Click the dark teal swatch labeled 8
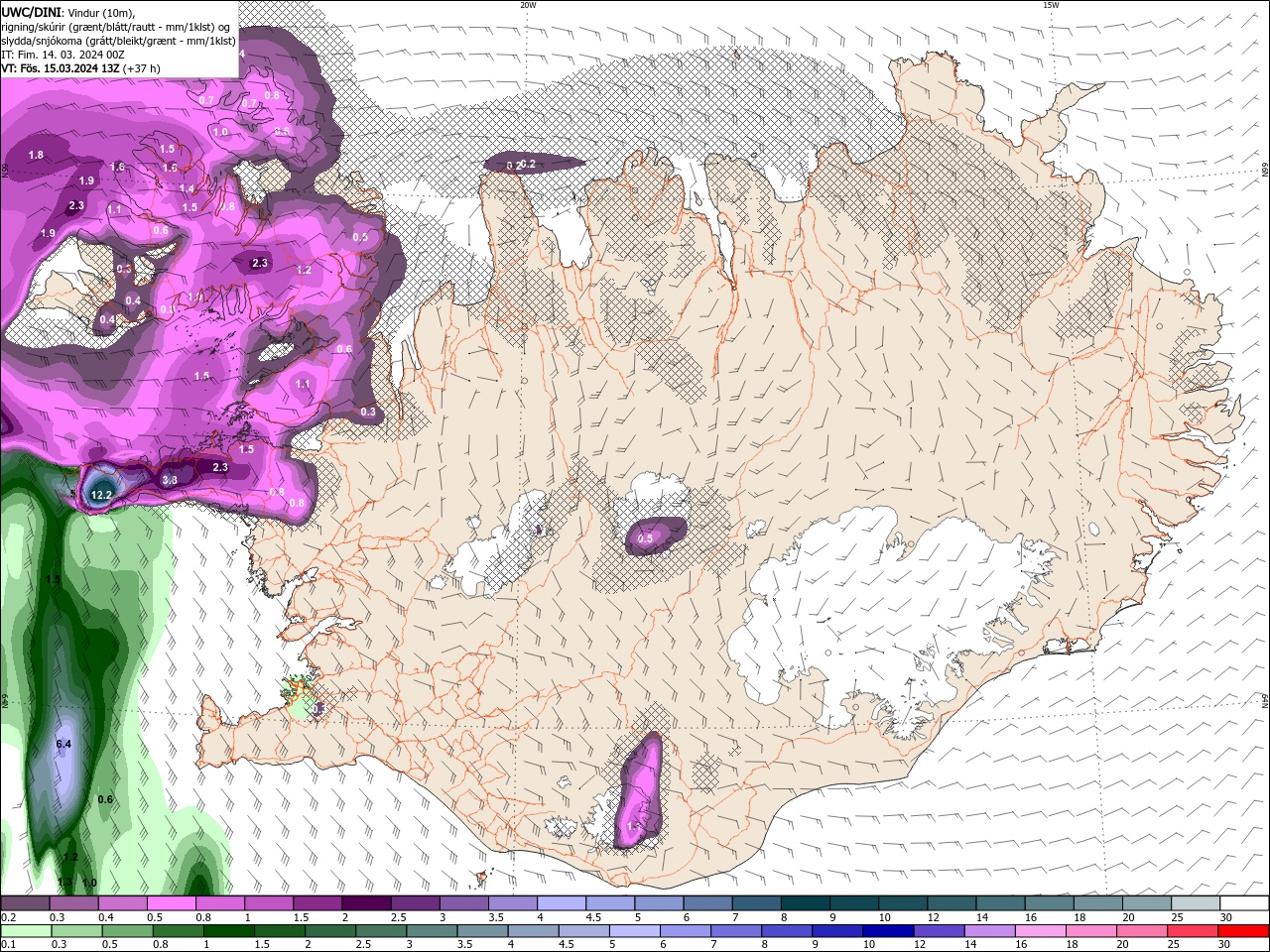The width and height of the screenshot is (1270, 952). point(806,903)
